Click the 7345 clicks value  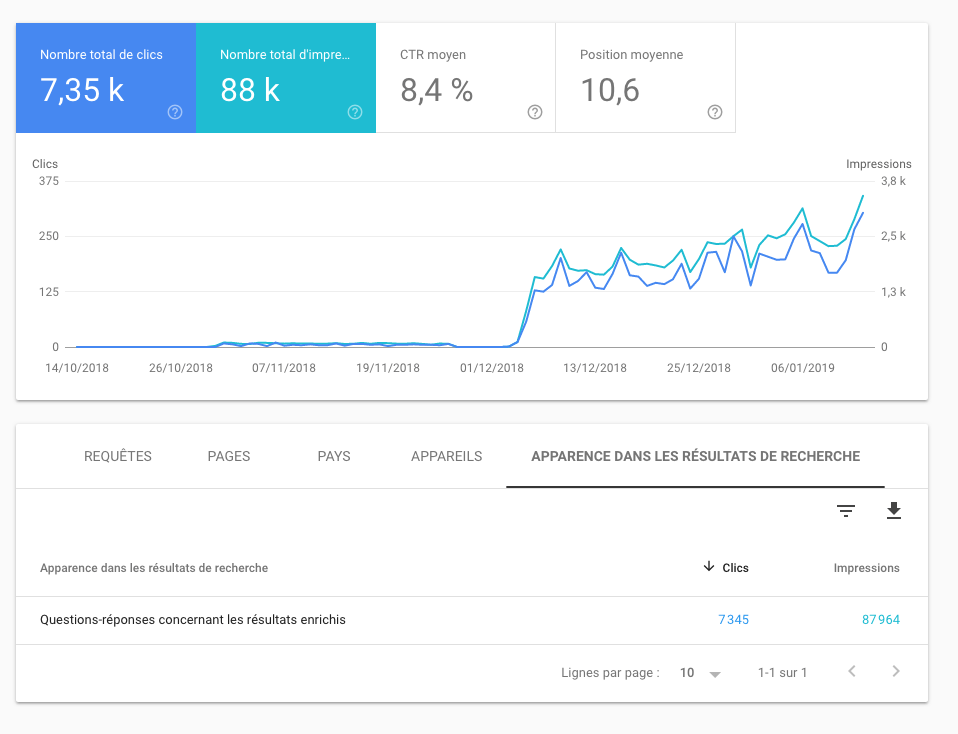pyautogui.click(x=733, y=620)
